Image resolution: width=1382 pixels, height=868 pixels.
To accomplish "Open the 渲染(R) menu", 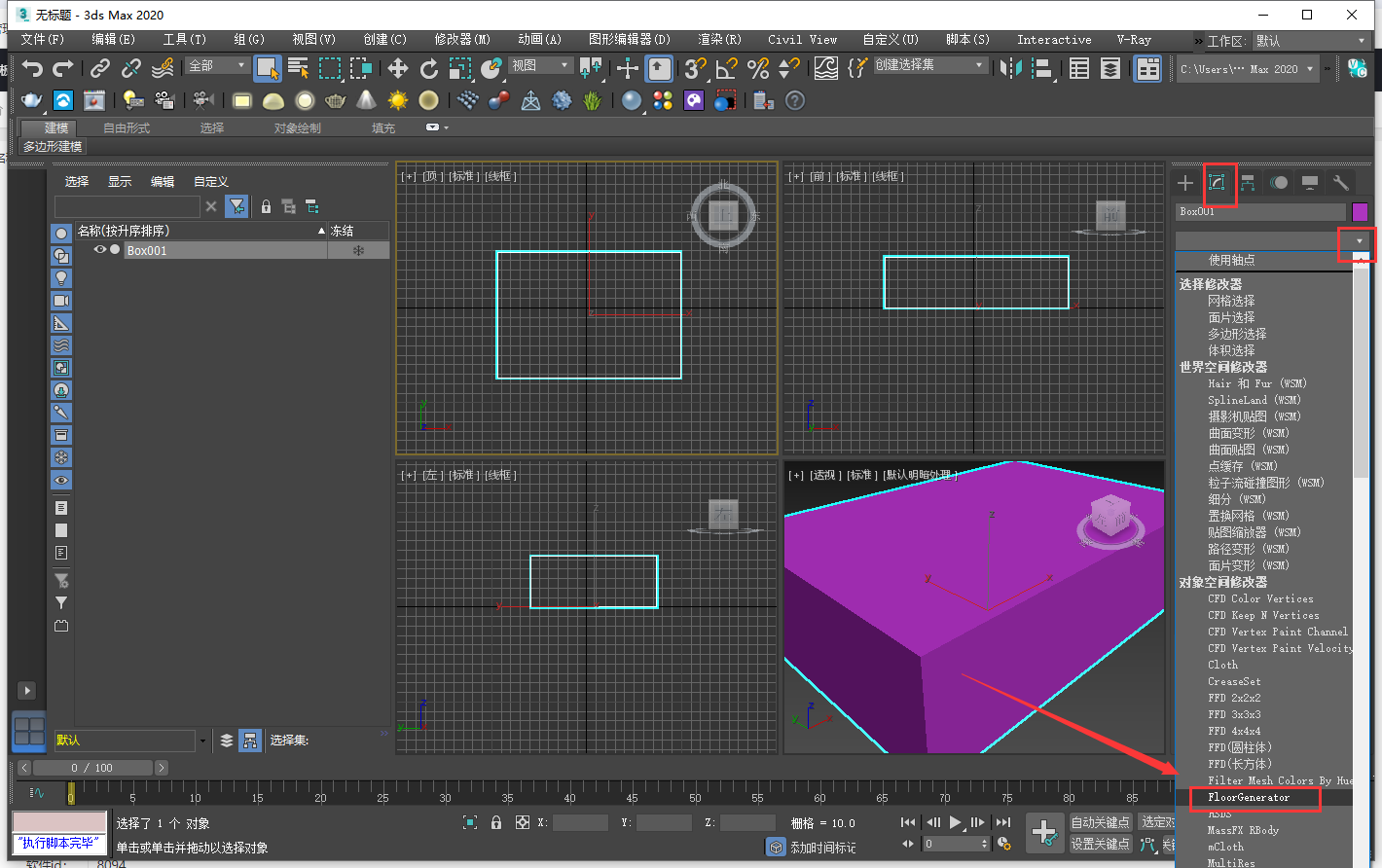I will (x=719, y=40).
